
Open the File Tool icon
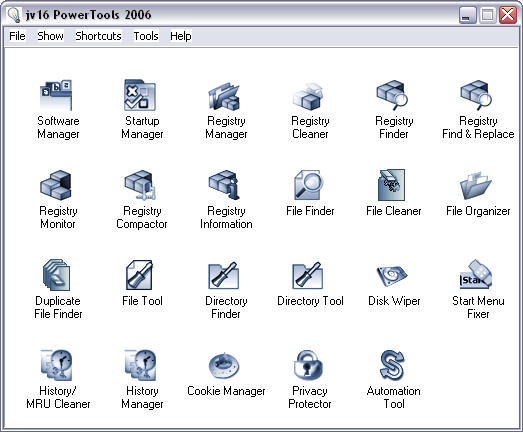coord(139,275)
